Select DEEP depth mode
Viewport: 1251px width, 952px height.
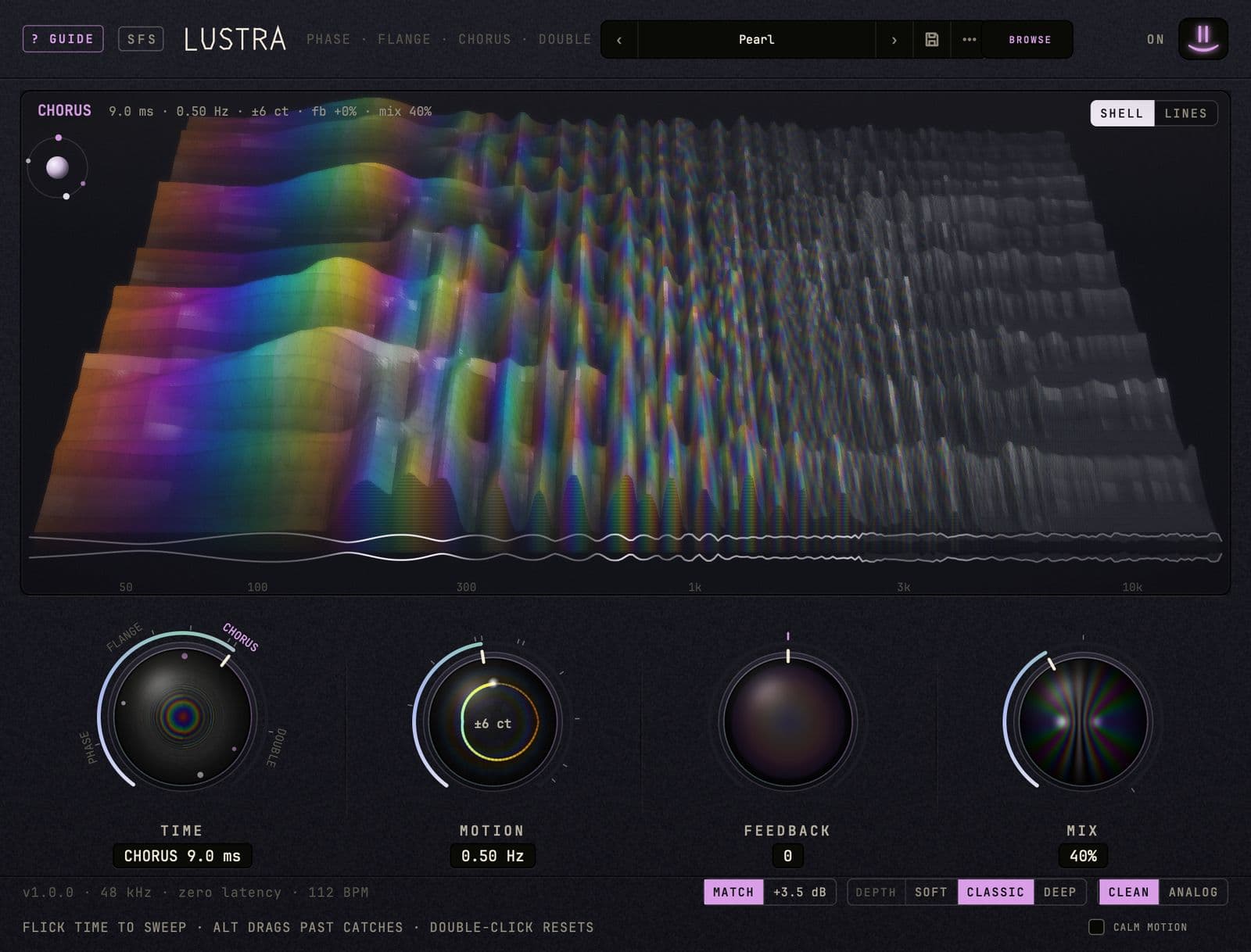tap(1059, 892)
